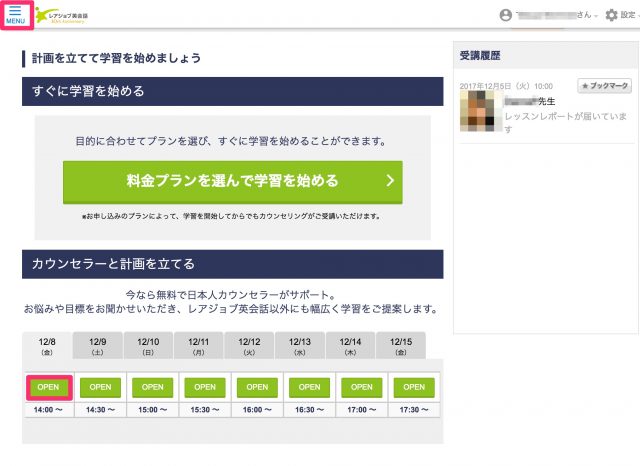Viewport: 640px width, 466px height.
Task: Click the カウンセラーと計画を立てる section header
Action: pyautogui.click(x=233, y=264)
